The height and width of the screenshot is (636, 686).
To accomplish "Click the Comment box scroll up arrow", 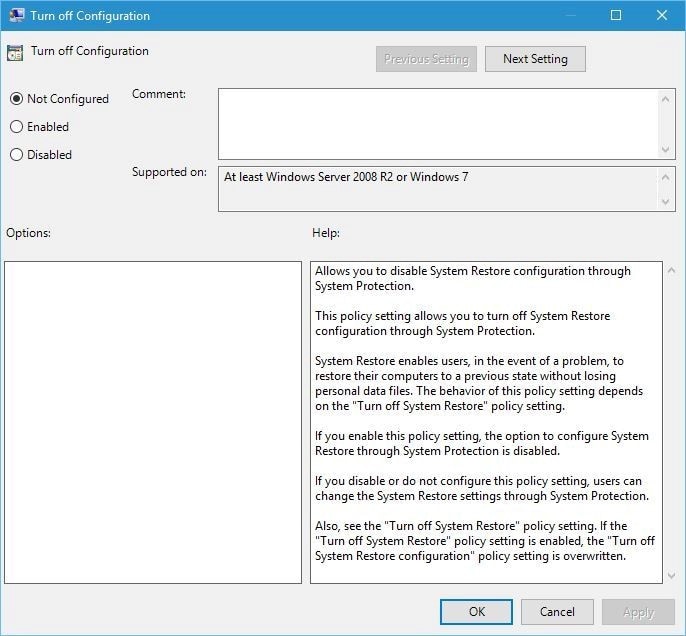I will (665, 99).
